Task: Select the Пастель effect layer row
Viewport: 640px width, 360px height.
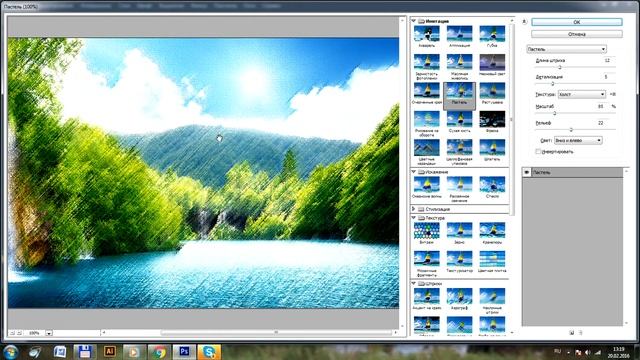Action: pos(573,172)
